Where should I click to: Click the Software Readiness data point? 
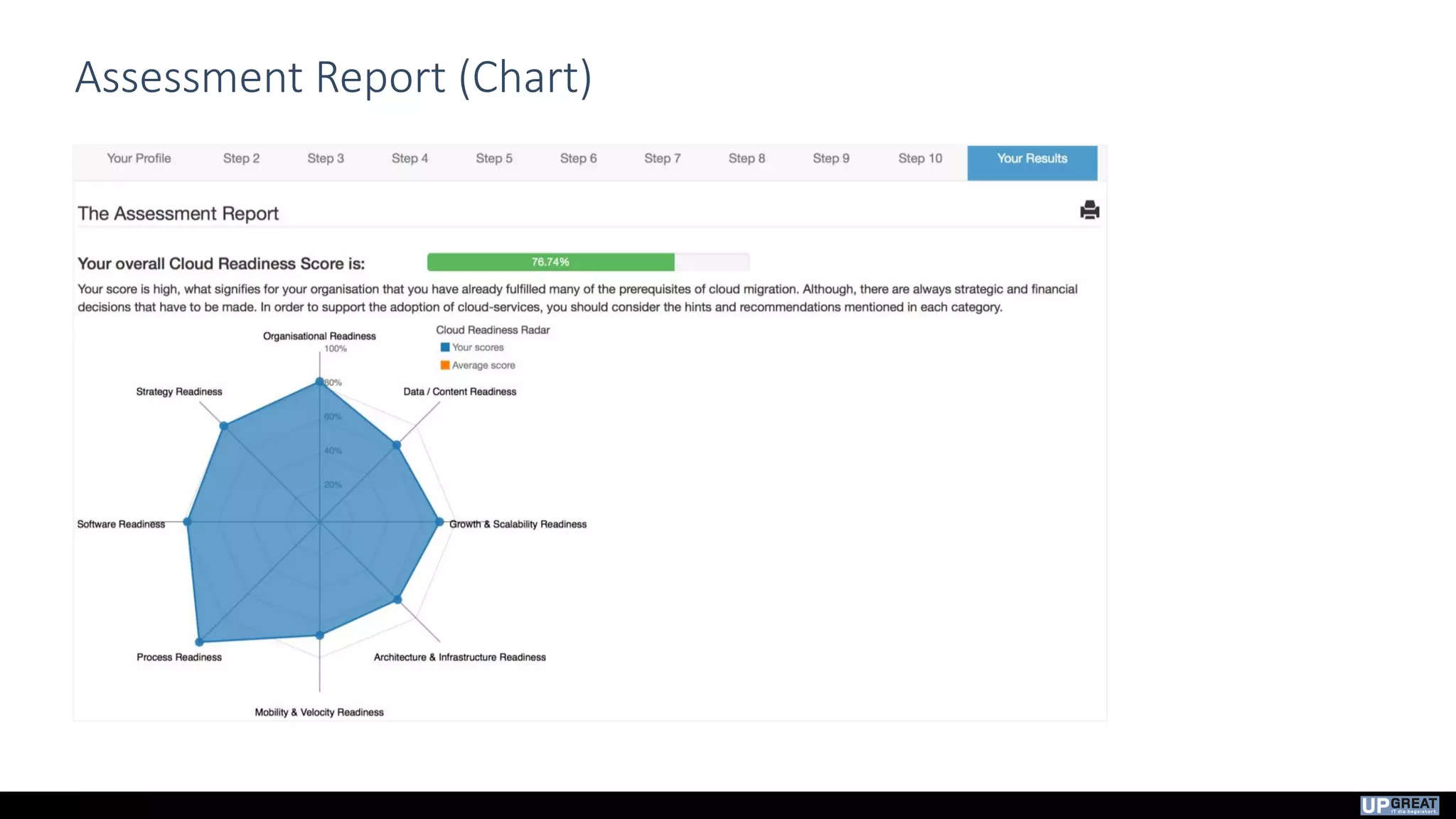tap(187, 522)
